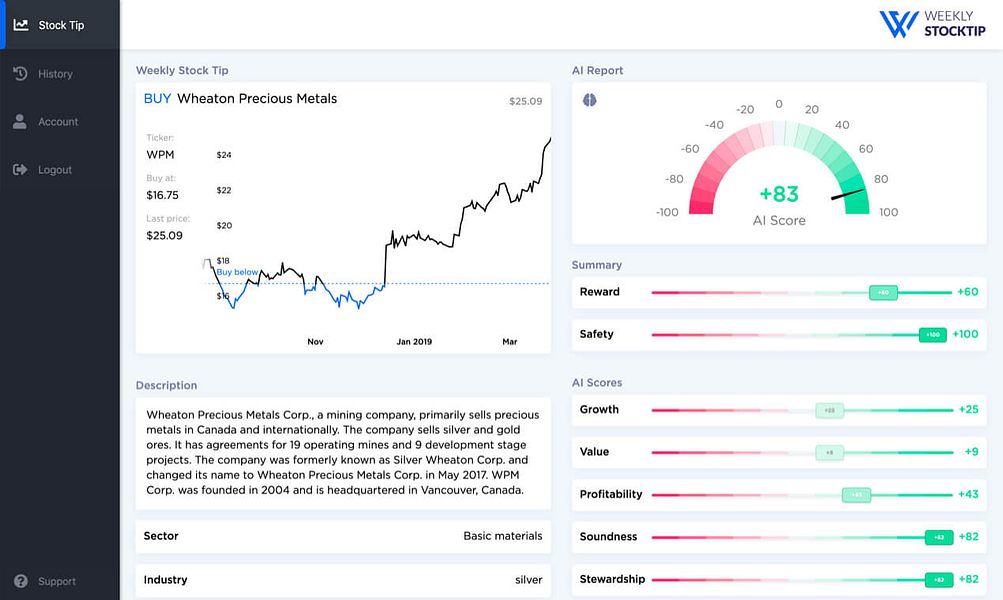Screen dimensions: 1003x600
Task: Click the Mar axis label
Action: (x=510, y=342)
